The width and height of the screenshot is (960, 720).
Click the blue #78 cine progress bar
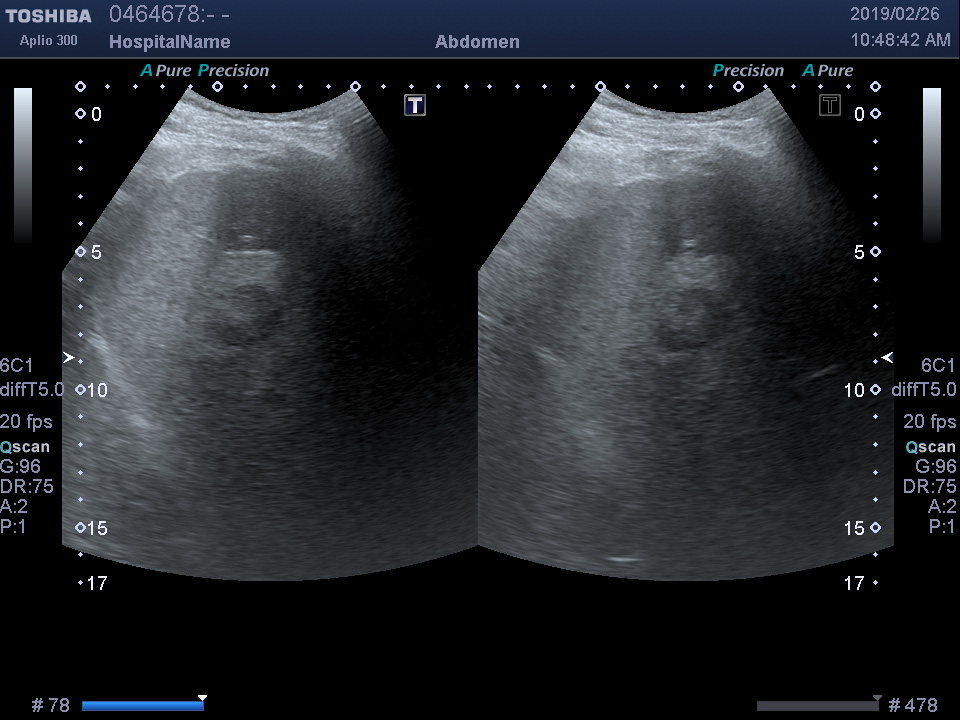(x=142, y=706)
